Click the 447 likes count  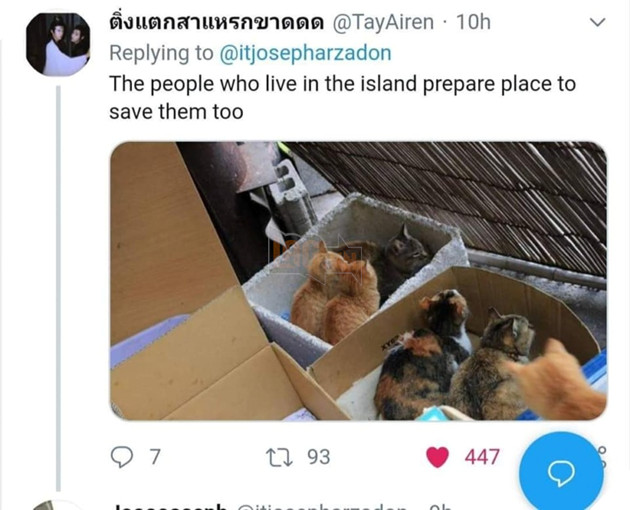[482, 457]
